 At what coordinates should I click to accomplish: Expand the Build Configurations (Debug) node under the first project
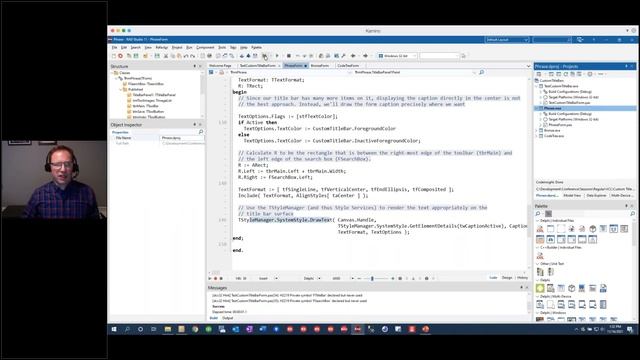(x=541, y=92)
